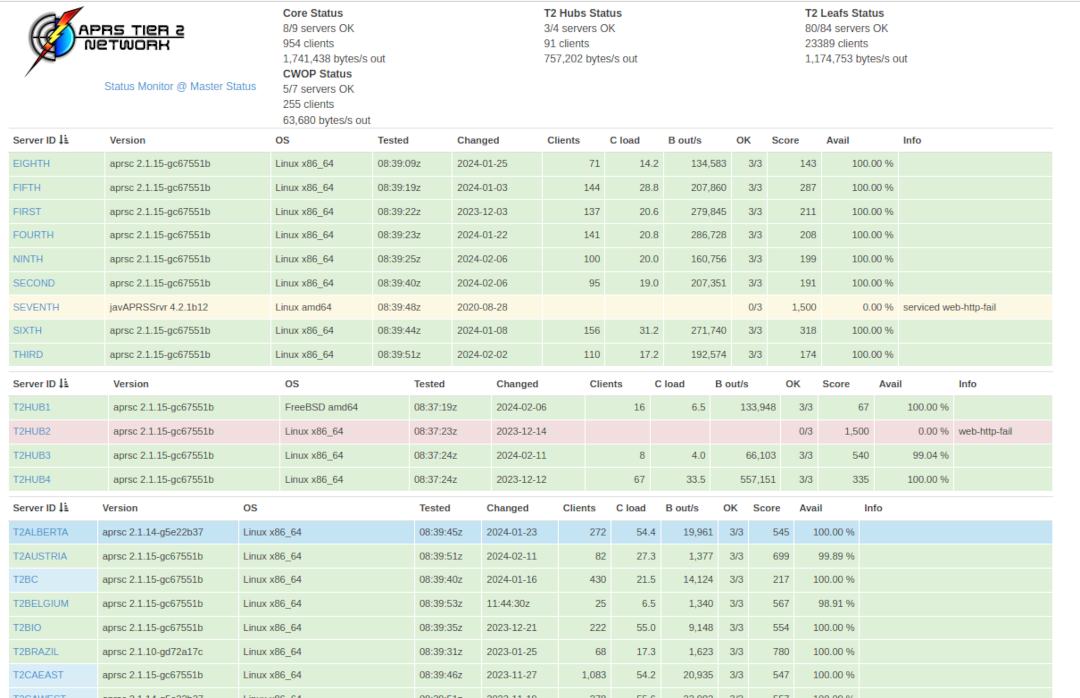The height and width of the screenshot is (698, 1080).
Task: Click Changed column header in core table
Action: click(478, 140)
